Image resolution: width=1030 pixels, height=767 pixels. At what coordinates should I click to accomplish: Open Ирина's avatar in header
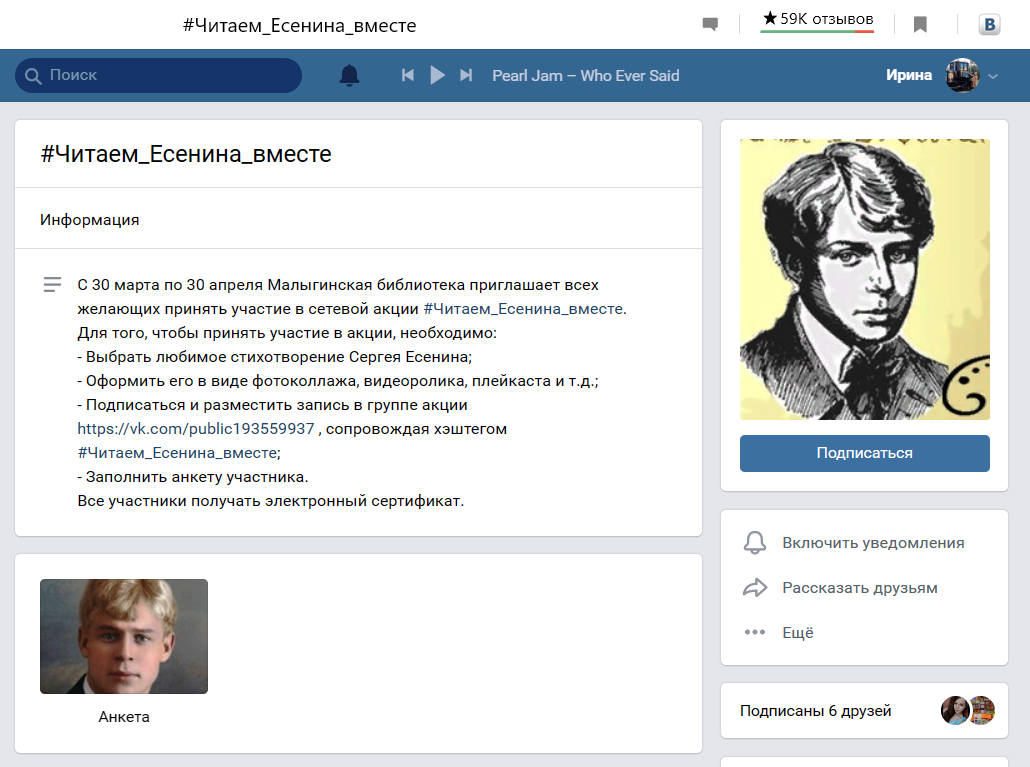click(x=962, y=76)
